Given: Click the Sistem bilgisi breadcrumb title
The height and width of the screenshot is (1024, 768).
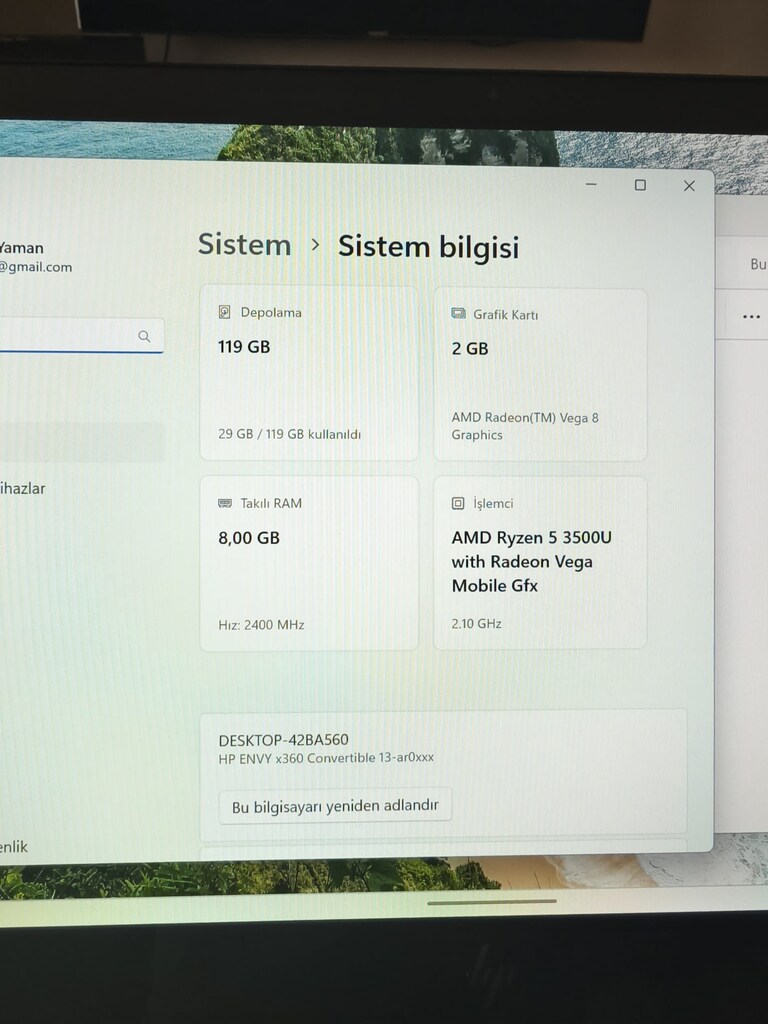Looking at the screenshot, I should (428, 247).
